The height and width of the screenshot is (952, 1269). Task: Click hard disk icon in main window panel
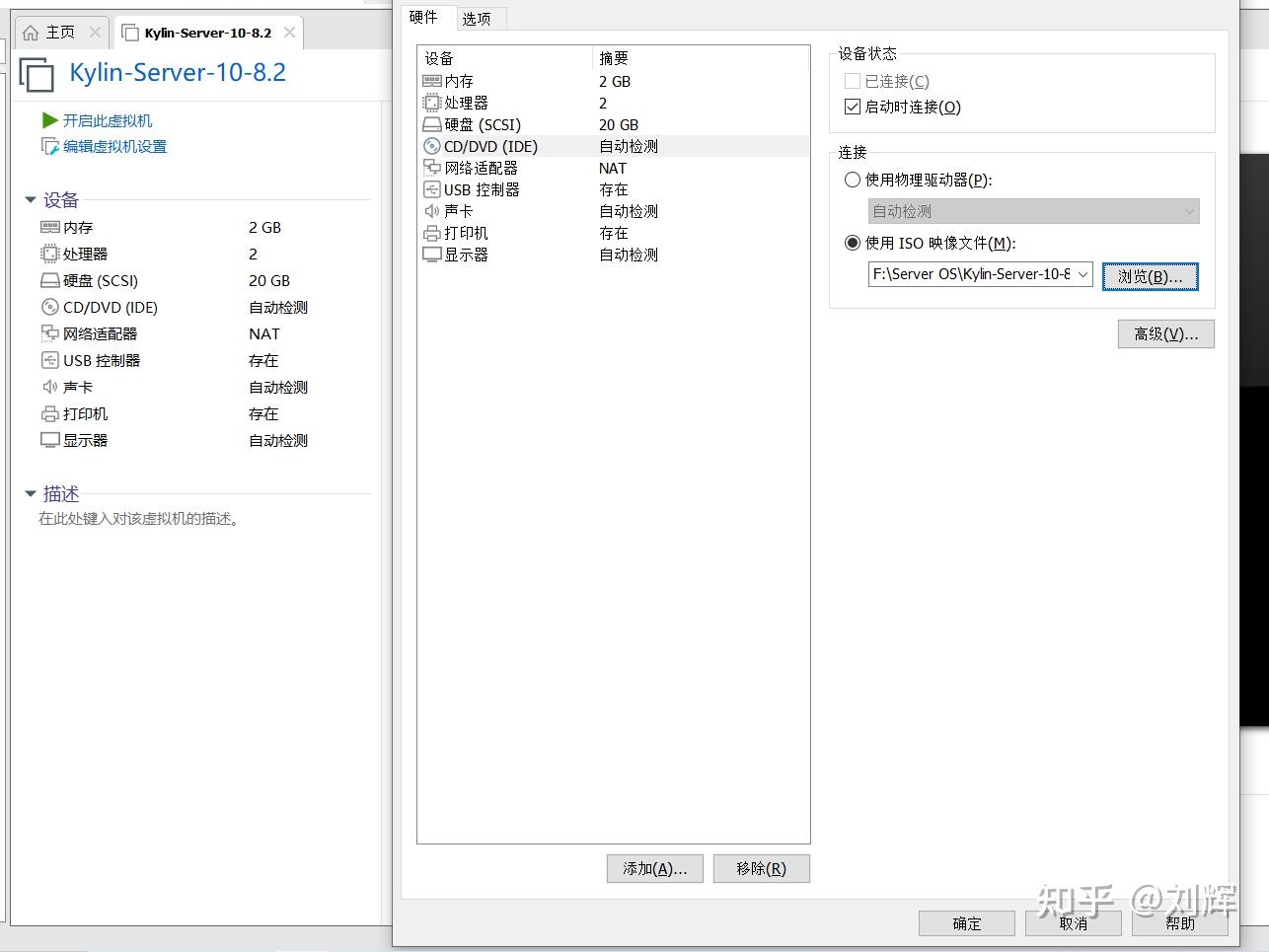[x=50, y=280]
